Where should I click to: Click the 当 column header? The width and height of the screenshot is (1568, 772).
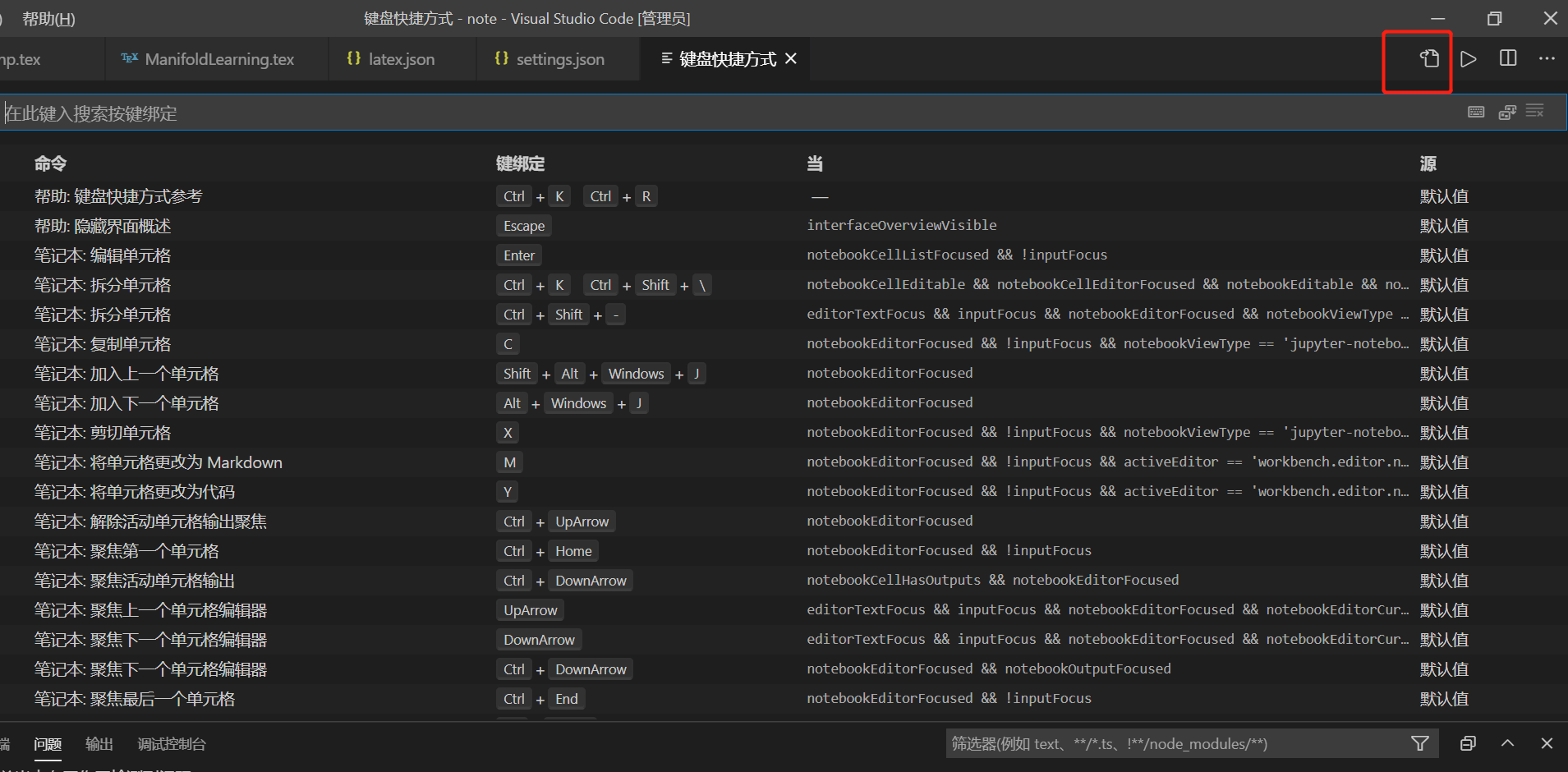tap(815, 163)
